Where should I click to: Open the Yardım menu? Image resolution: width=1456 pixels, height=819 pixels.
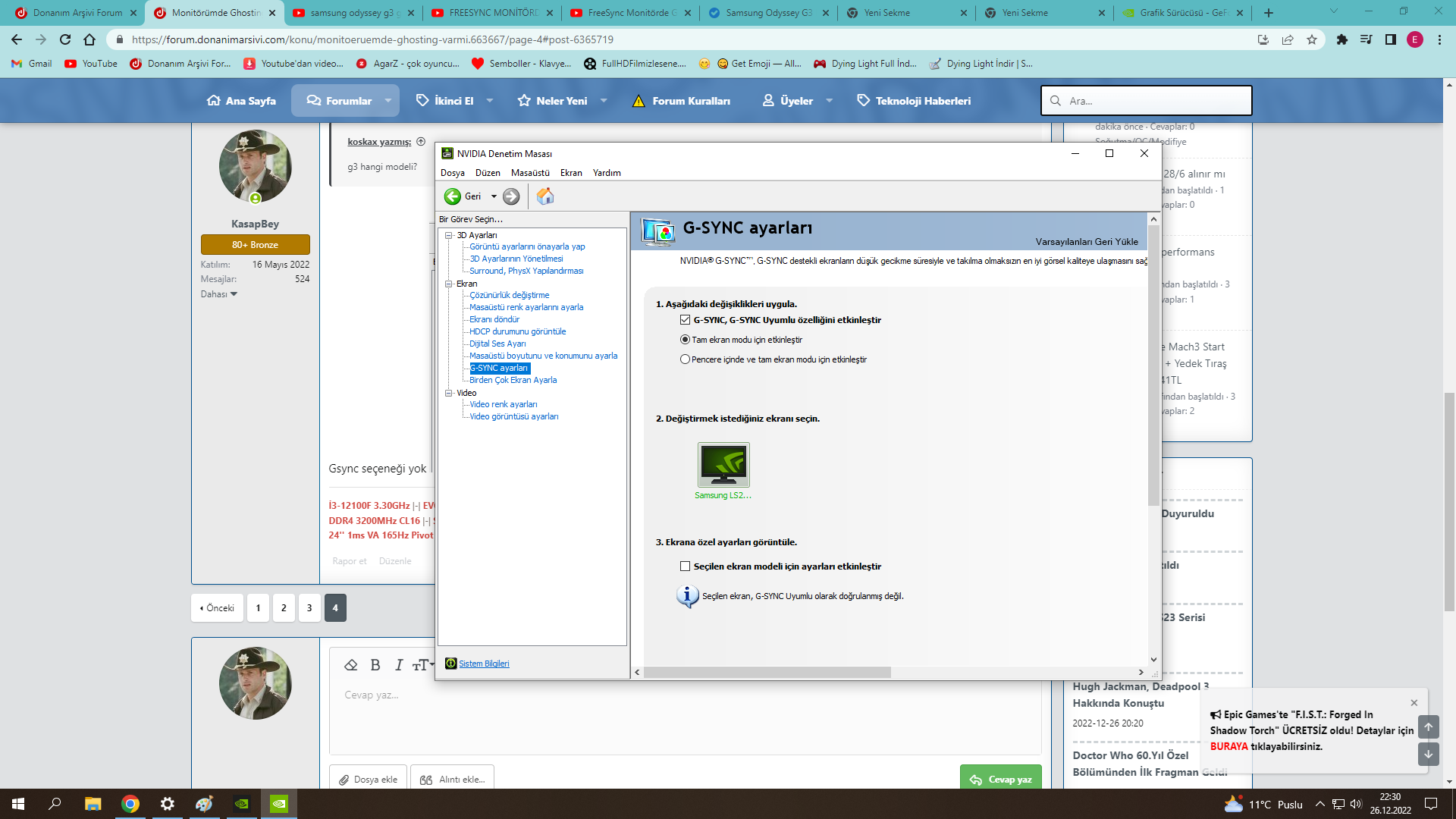pyautogui.click(x=607, y=173)
